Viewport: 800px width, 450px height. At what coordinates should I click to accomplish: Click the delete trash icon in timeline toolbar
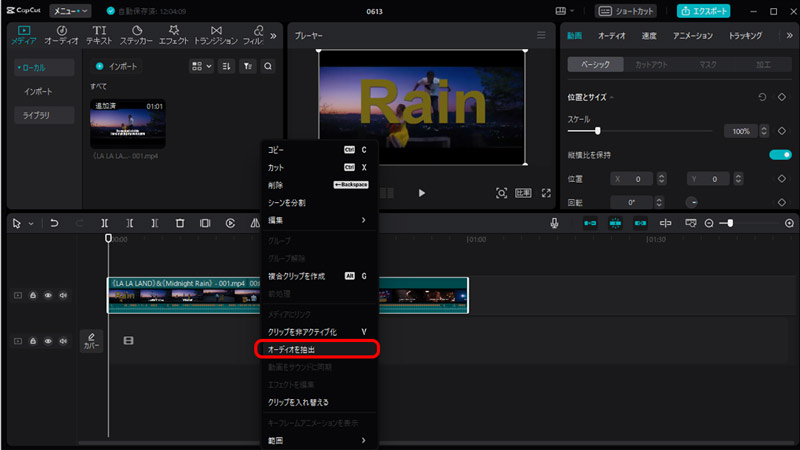pyautogui.click(x=179, y=223)
